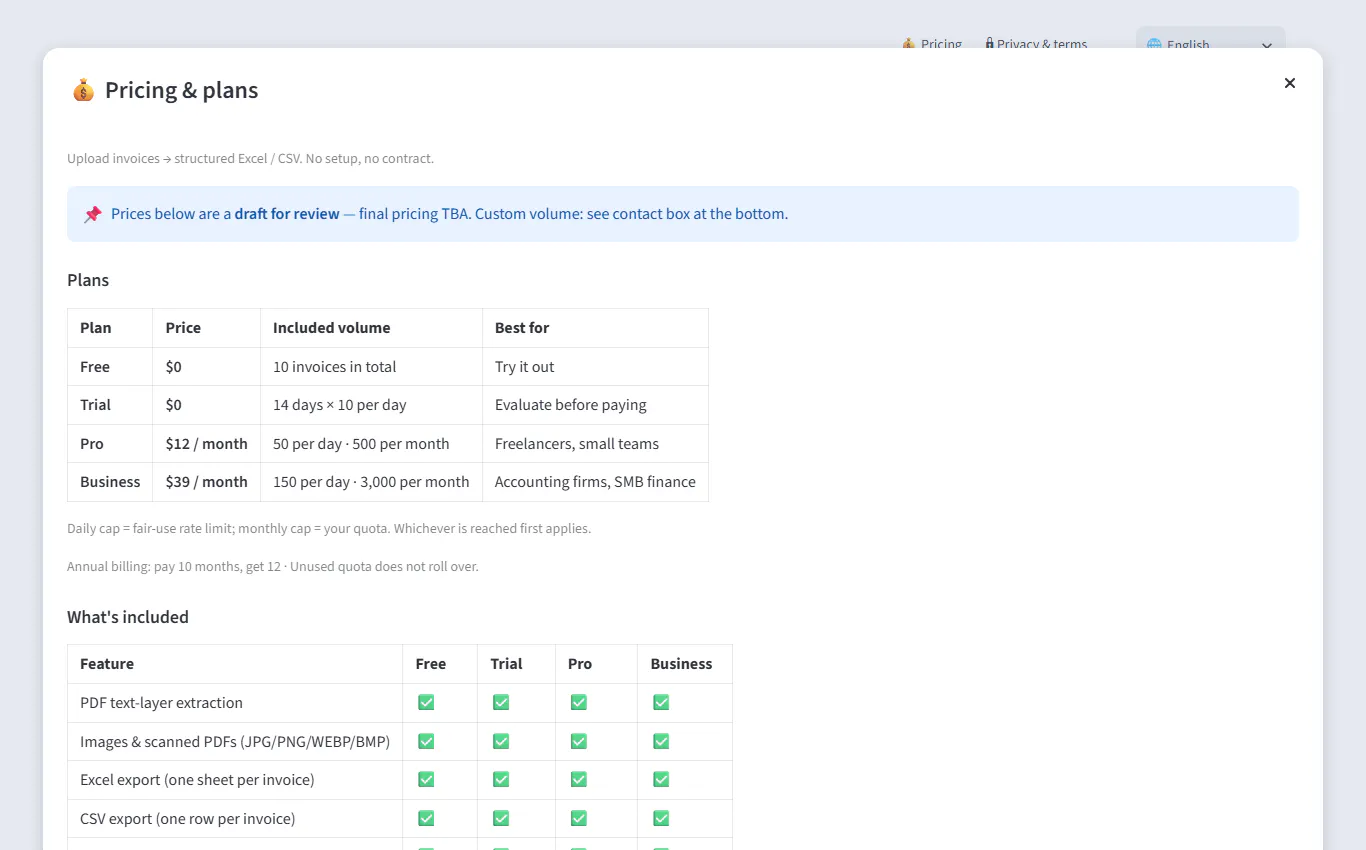Click the Trial checkmark for CSV export
Image resolution: width=1366 pixels, height=850 pixels.
[501, 818]
